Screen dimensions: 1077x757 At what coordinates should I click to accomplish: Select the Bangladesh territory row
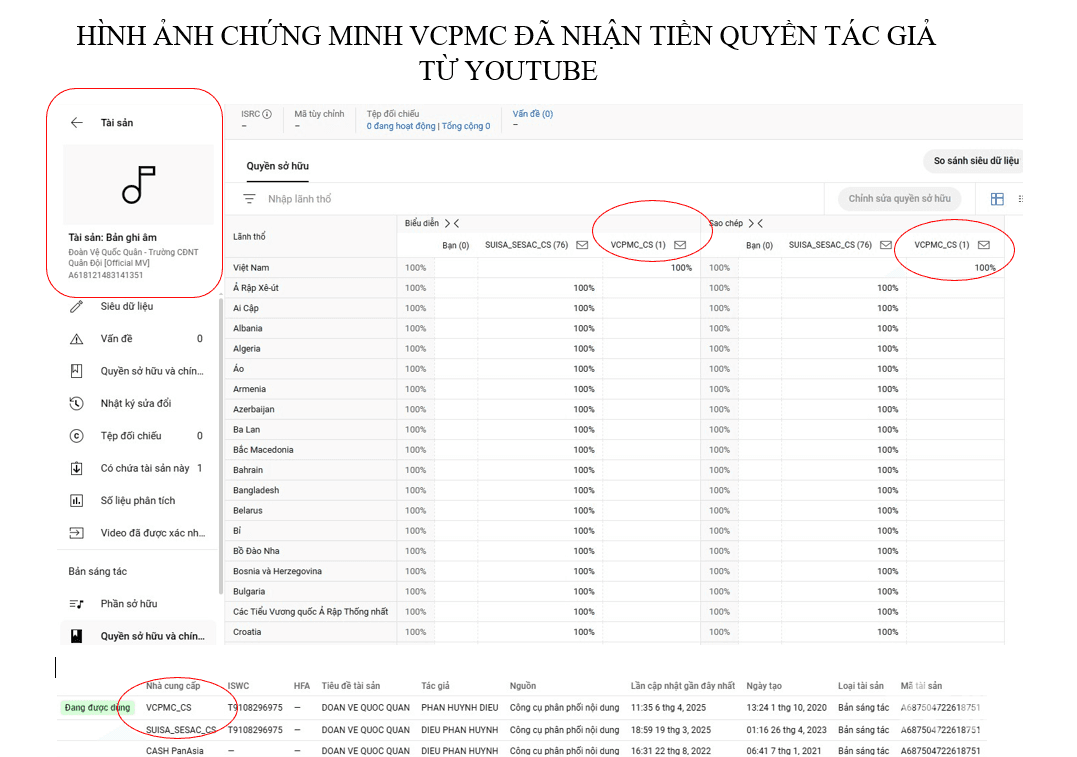(615, 490)
